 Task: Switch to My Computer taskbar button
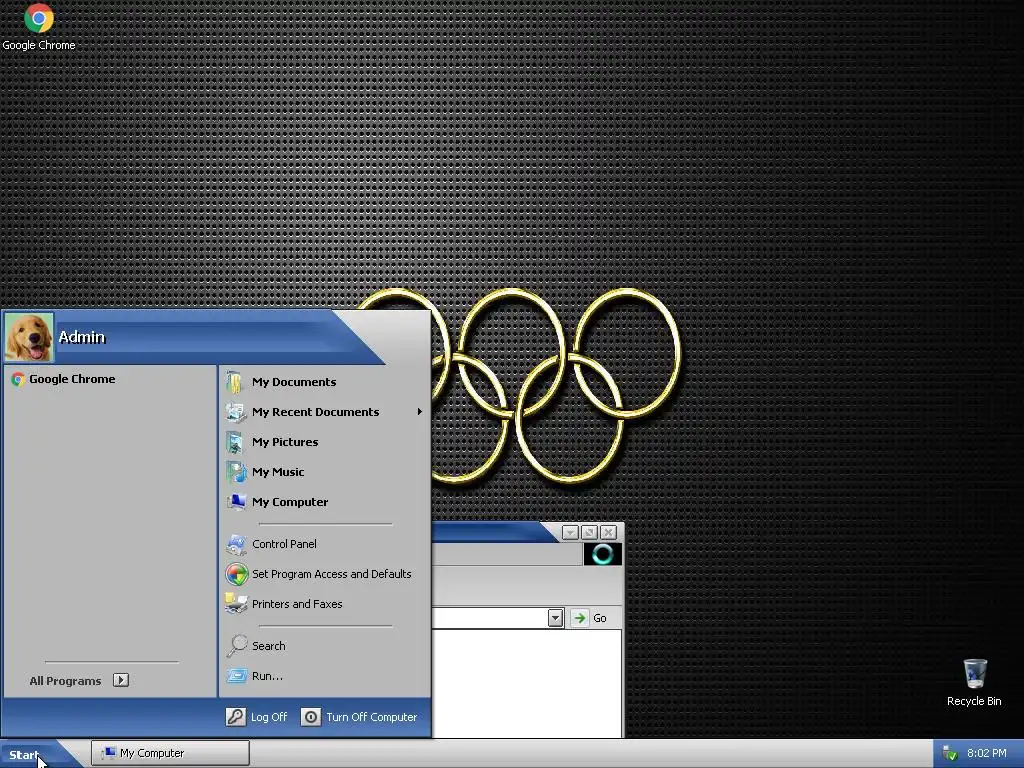[x=170, y=753]
